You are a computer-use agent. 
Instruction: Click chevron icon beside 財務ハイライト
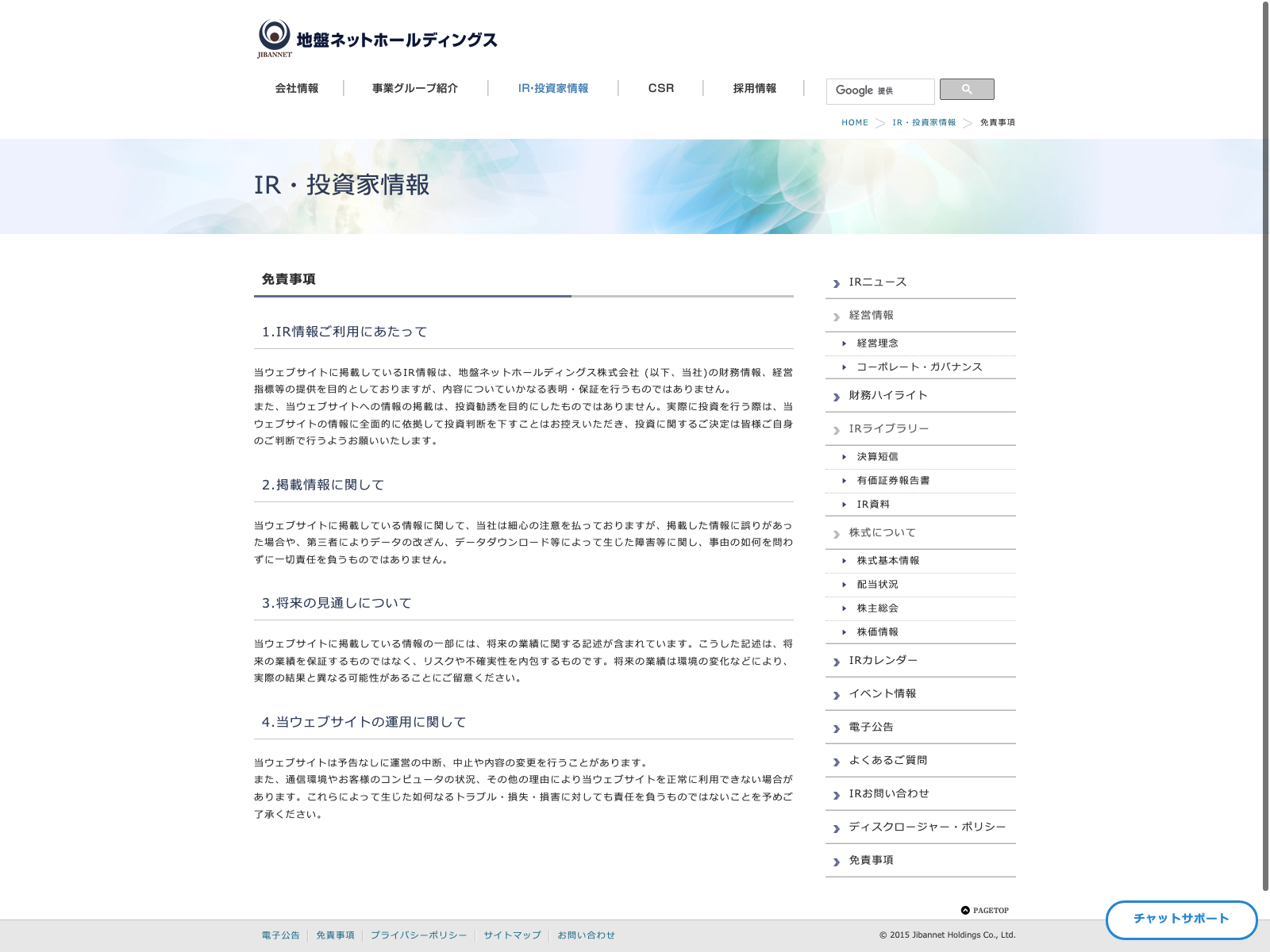coord(837,397)
